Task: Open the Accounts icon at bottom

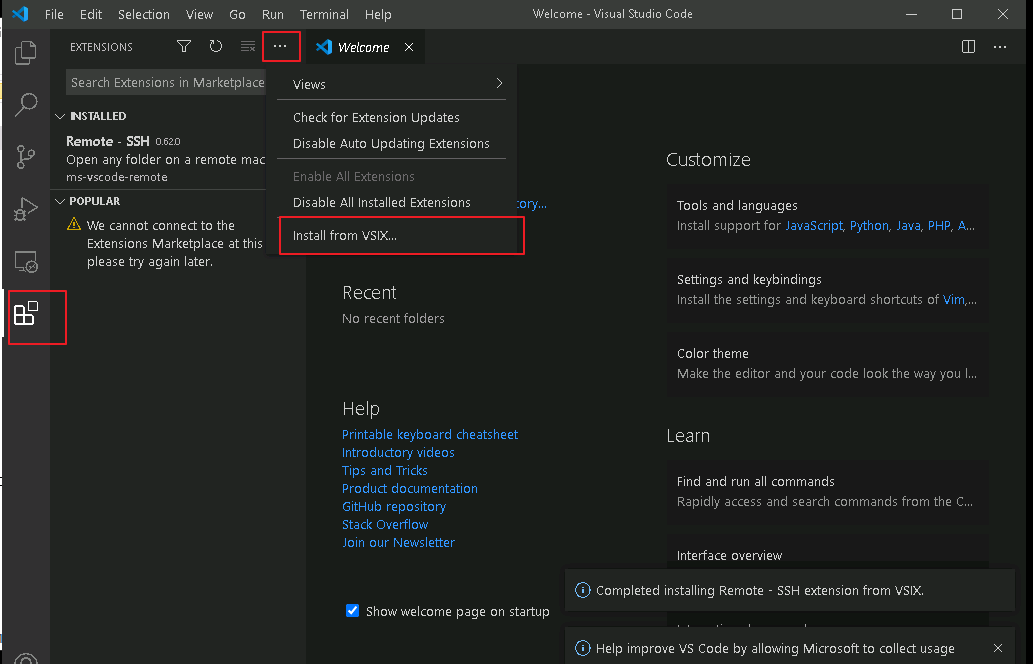Action: tap(26, 658)
